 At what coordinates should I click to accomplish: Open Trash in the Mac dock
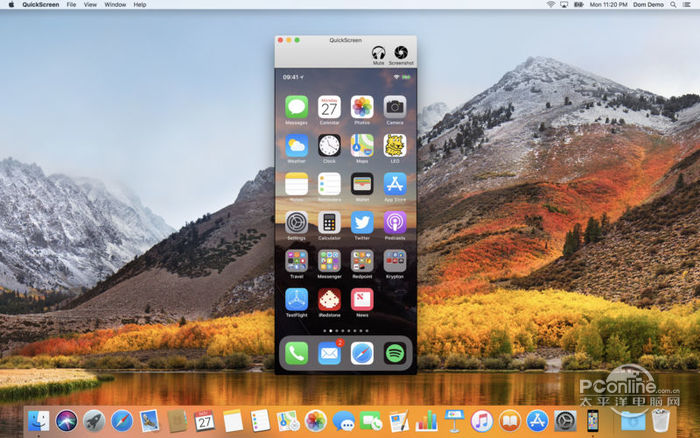(660, 421)
